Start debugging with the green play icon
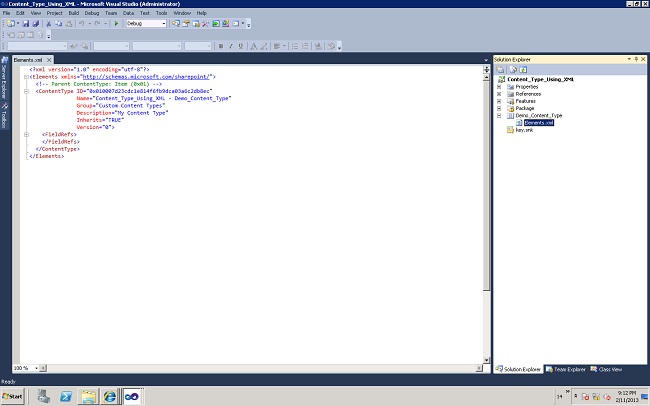650x406 pixels. [x=116, y=24]
